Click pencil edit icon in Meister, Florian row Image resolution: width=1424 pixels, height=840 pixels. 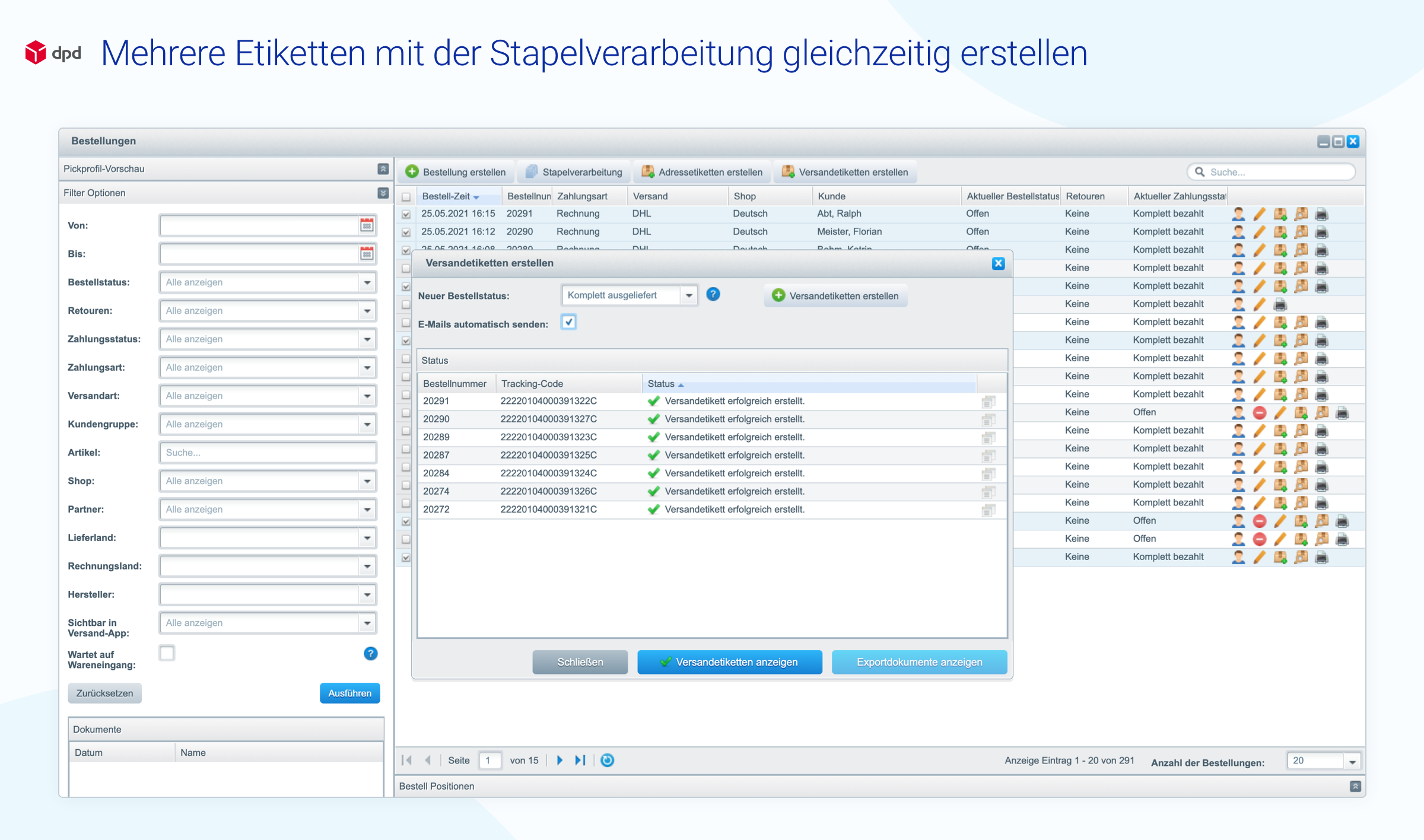point(1260,232)
